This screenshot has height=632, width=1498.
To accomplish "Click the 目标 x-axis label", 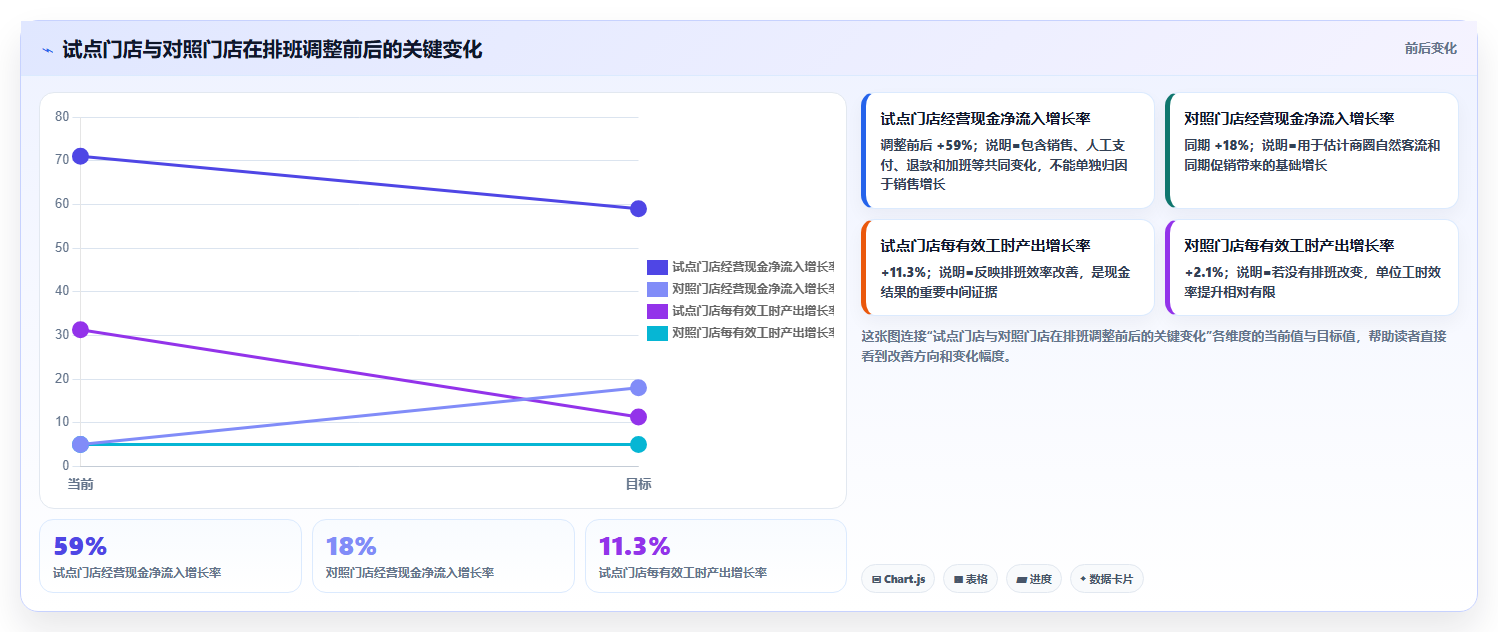I will [x=638, y=484].
